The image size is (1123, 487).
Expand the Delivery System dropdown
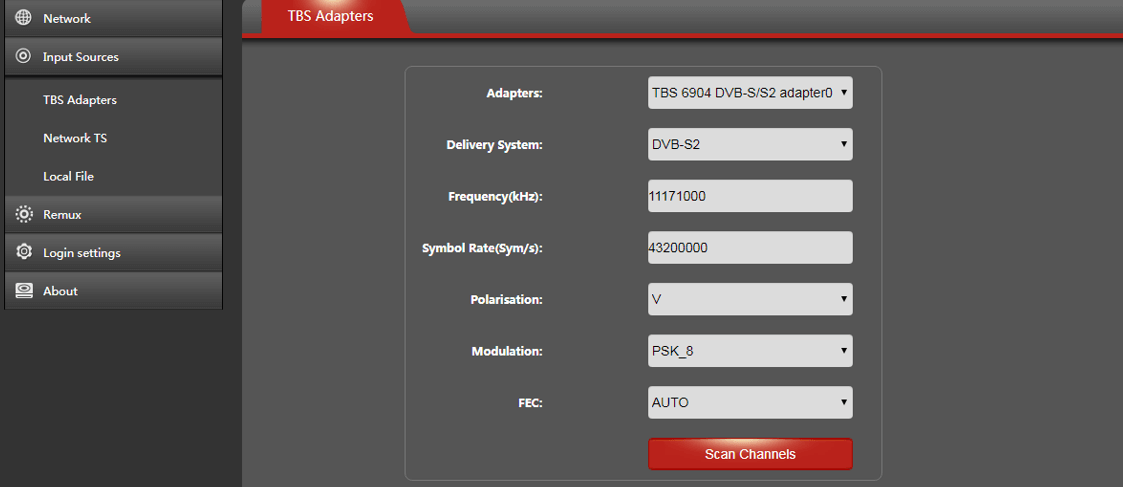(x=750, y=145)
